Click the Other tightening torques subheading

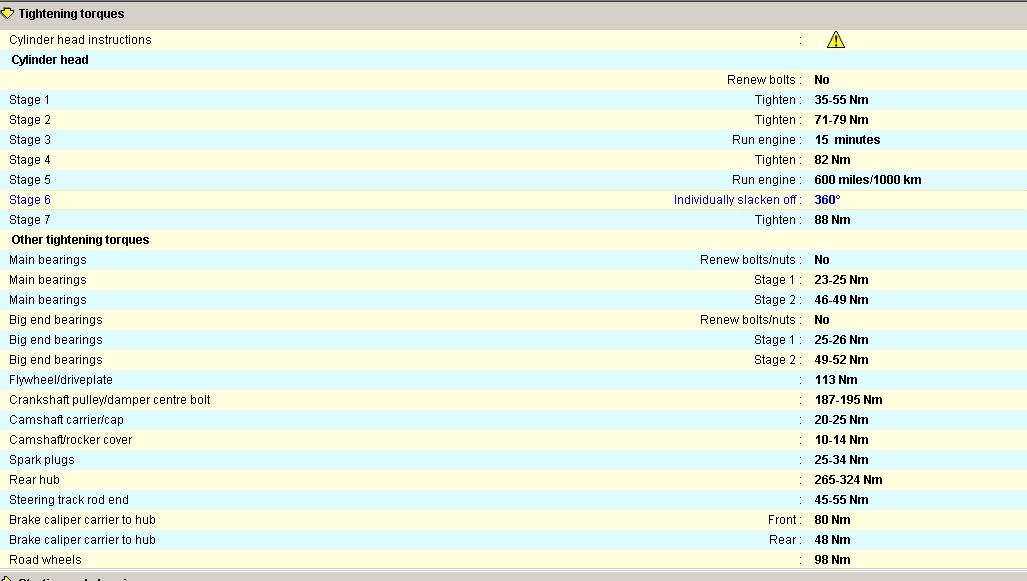[x=80, y=240]
